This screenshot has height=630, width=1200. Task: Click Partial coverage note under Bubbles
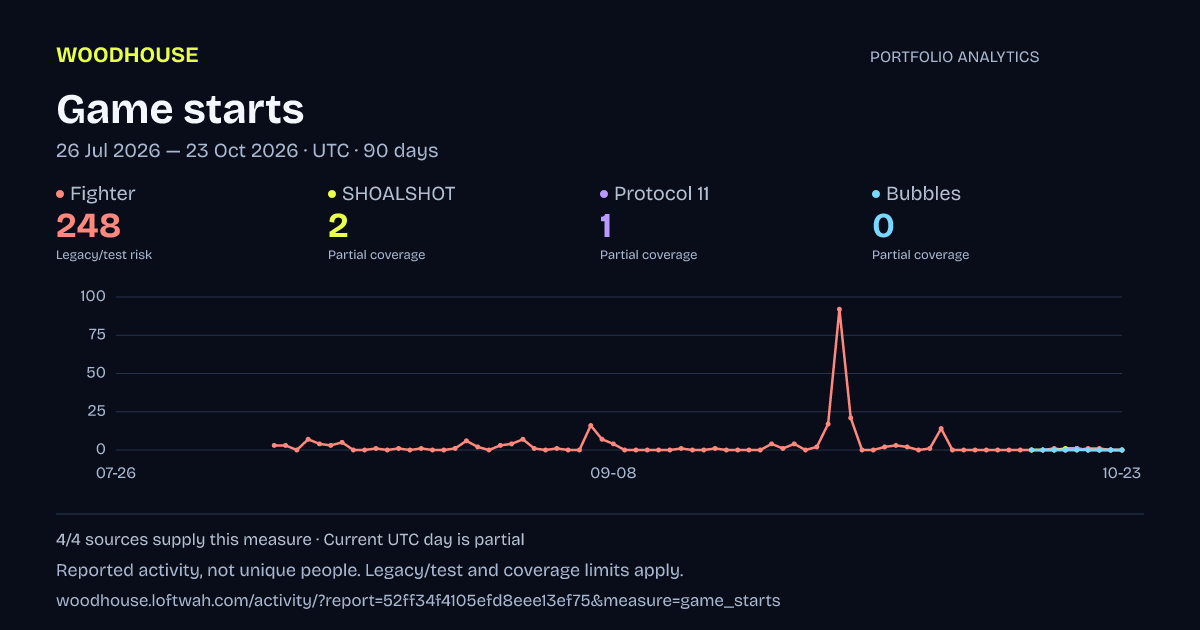pos(920,255)
